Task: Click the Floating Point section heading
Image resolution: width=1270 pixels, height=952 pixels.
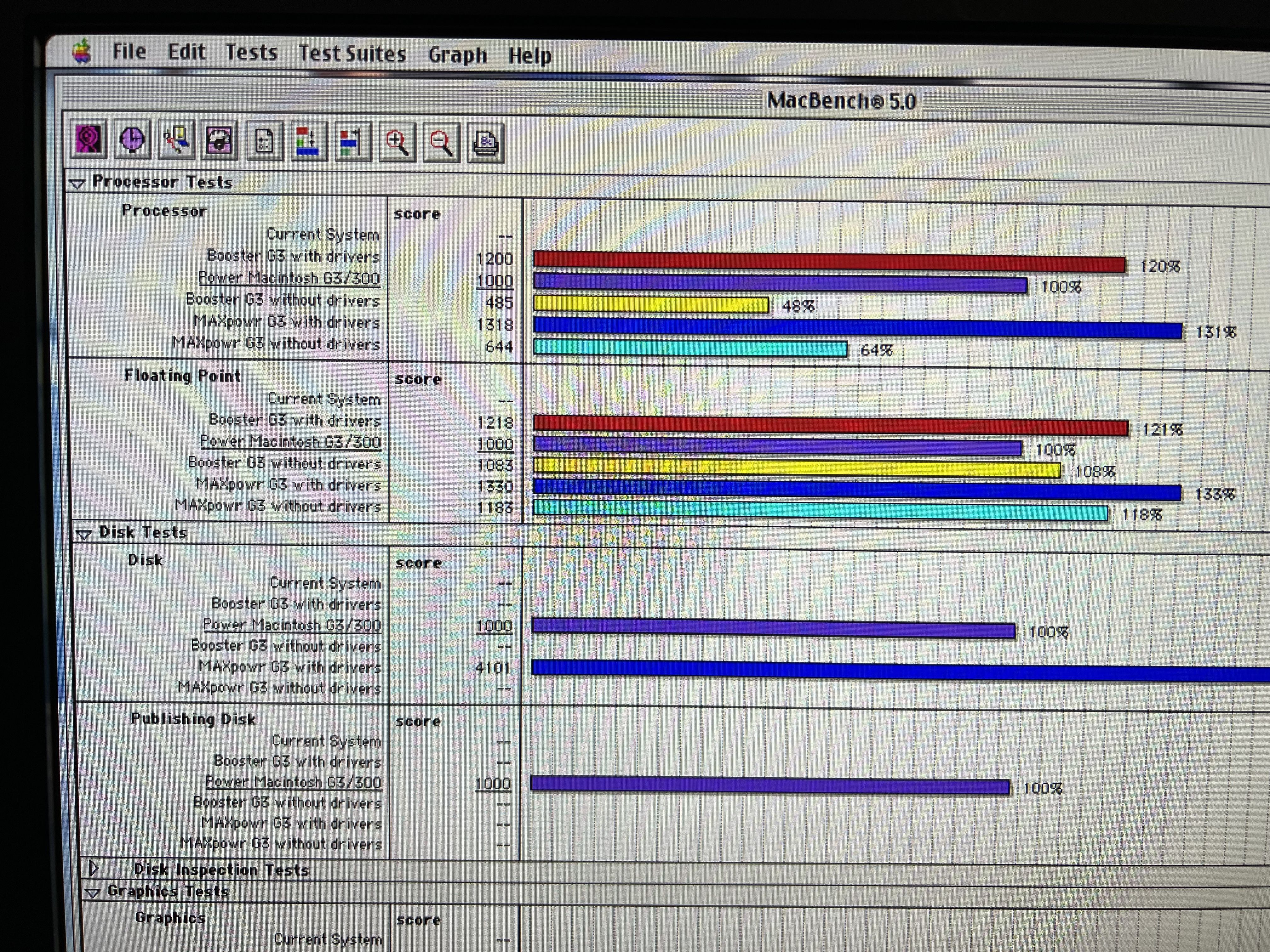Action: point(183,376)
